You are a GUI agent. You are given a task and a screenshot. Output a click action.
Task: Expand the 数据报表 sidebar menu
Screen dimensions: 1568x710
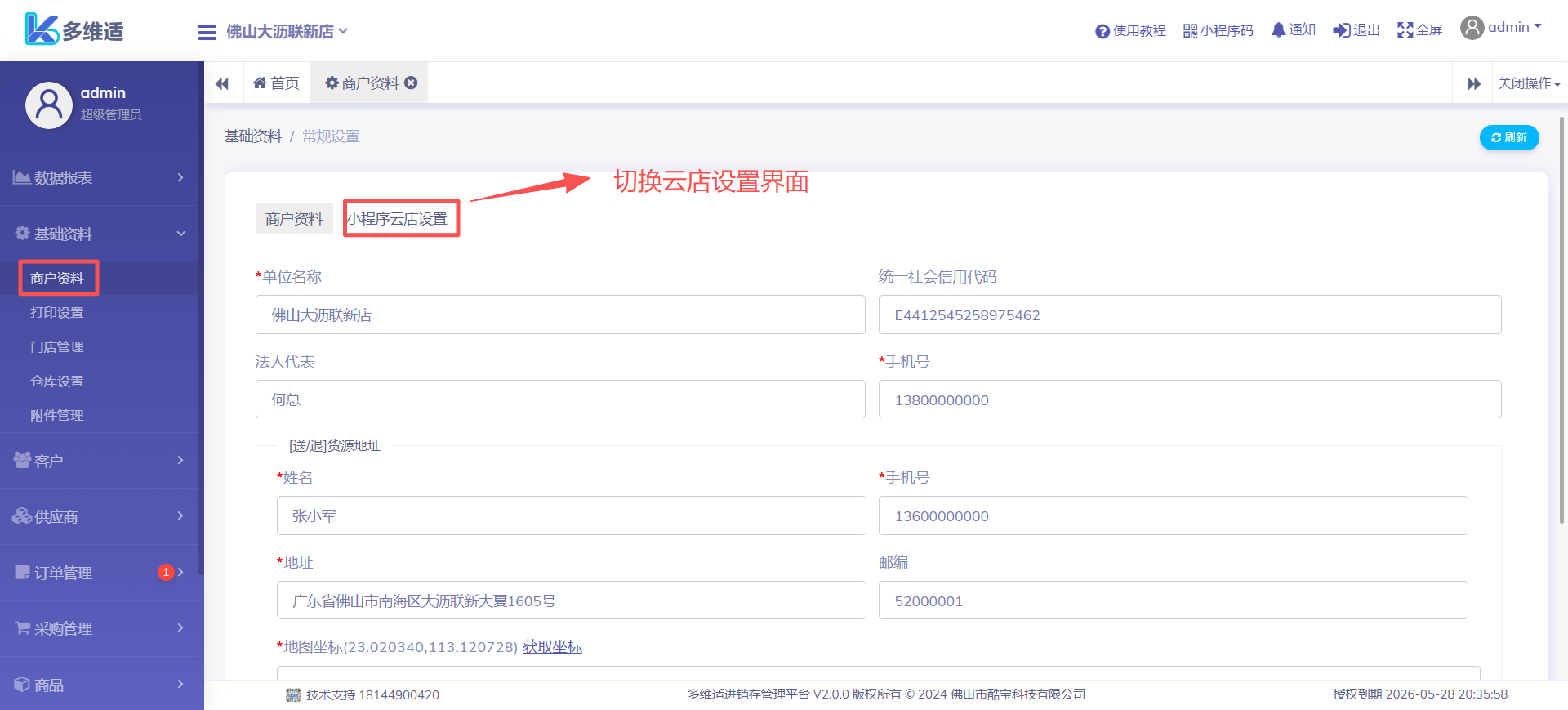[x=98, y=177]
